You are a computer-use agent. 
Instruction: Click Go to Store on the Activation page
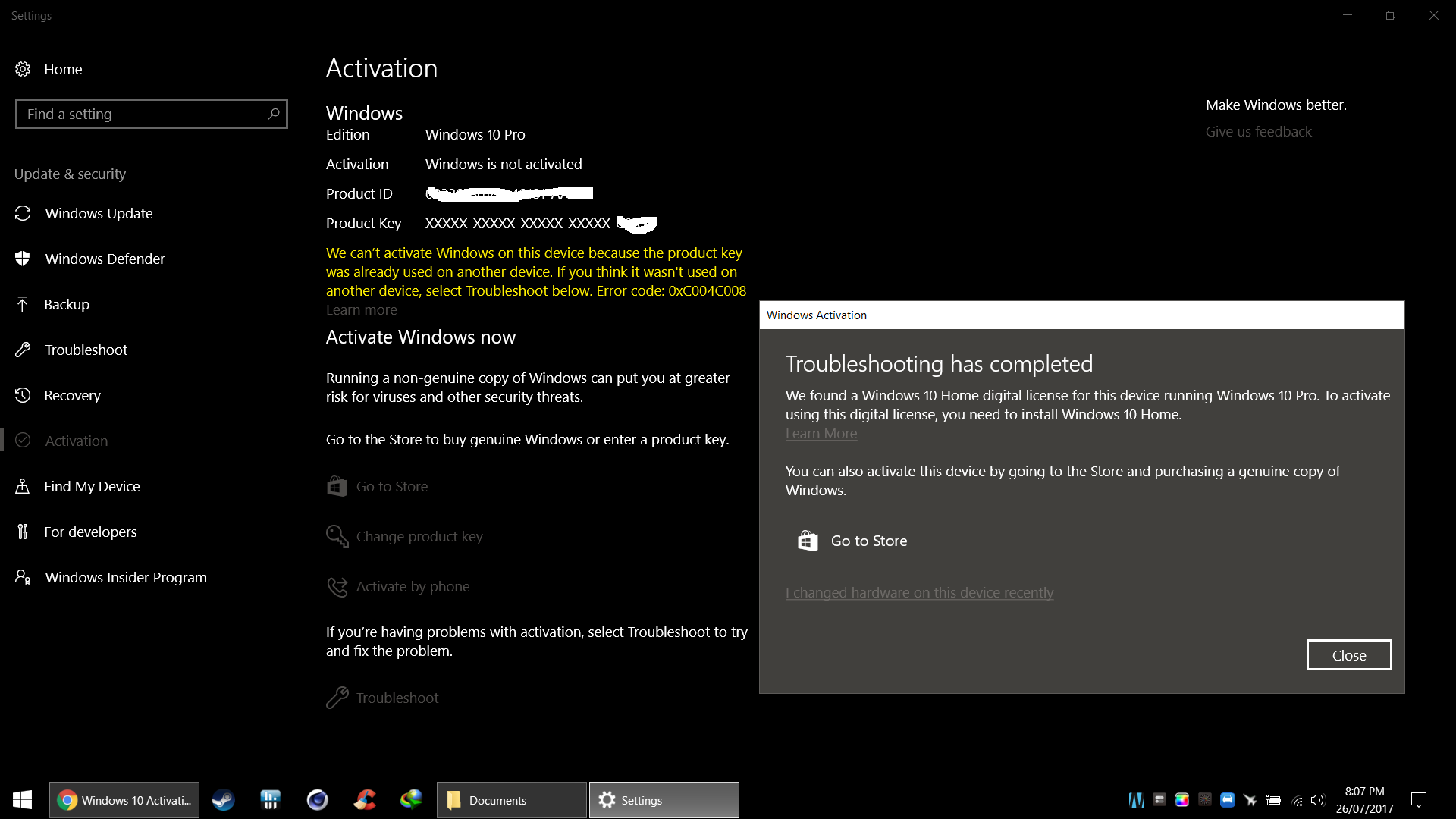[x=392, y=486]
